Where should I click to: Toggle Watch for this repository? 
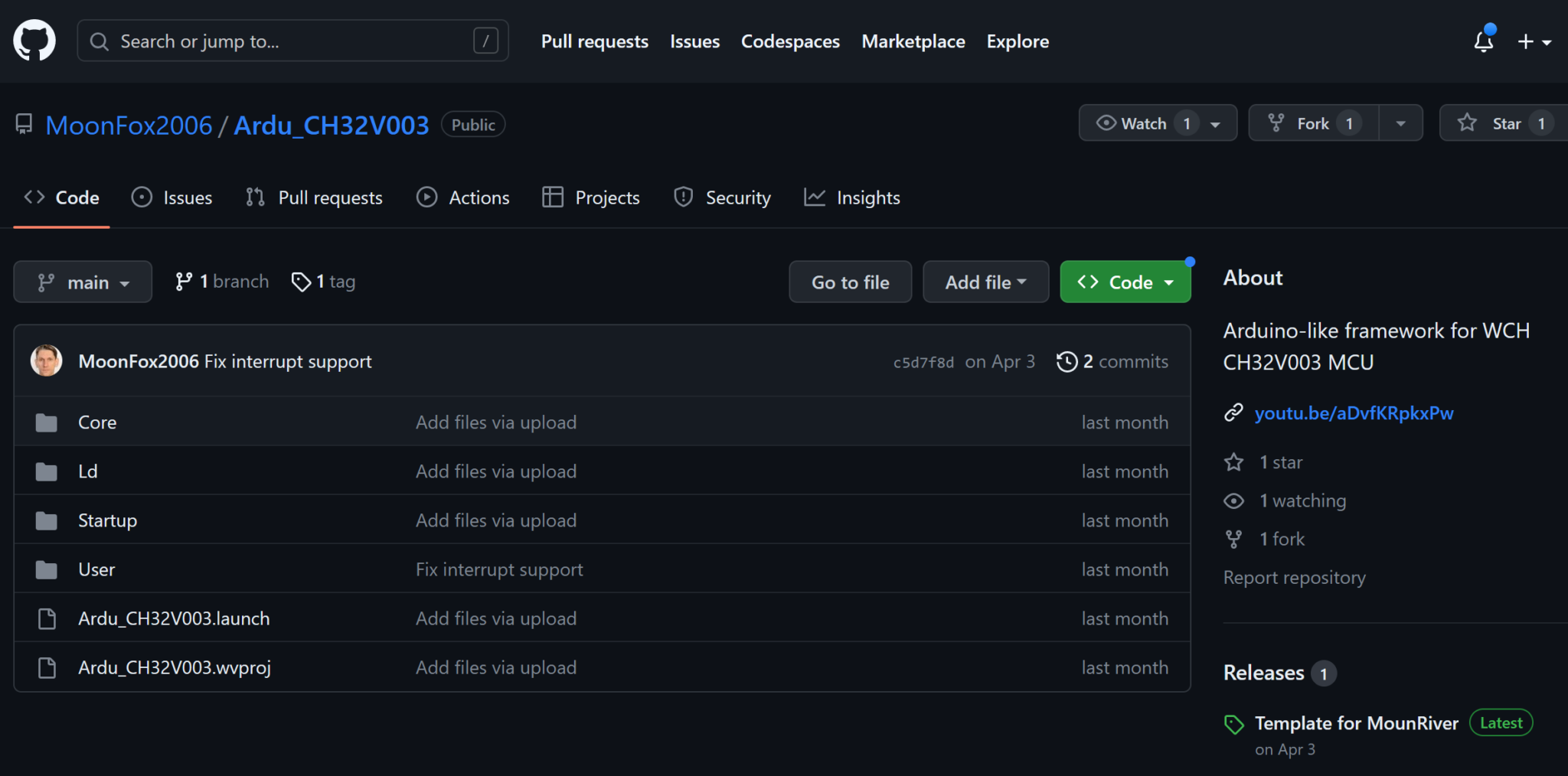click(1146, 122)
